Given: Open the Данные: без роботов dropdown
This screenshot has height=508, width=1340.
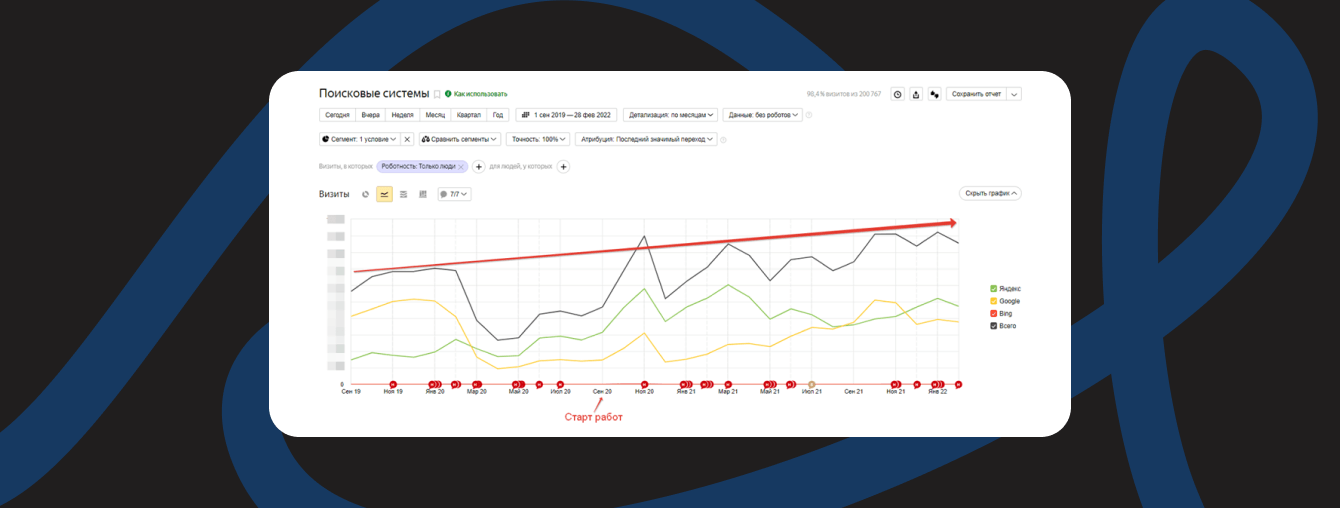Looking at the screenshot, I should [x=763, y=115].
